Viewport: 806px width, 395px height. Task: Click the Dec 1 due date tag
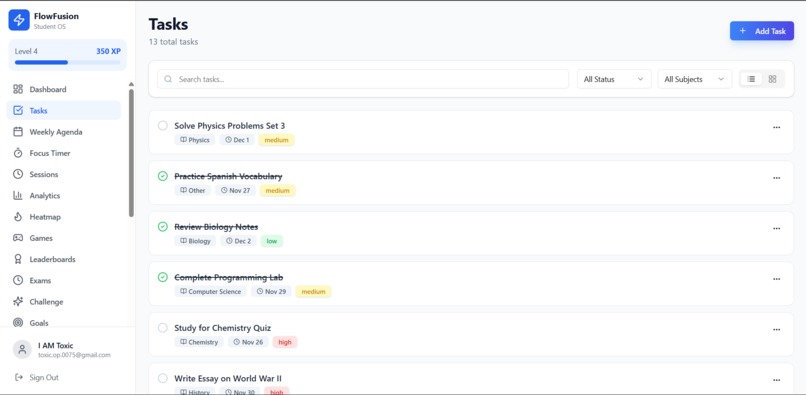237,140
